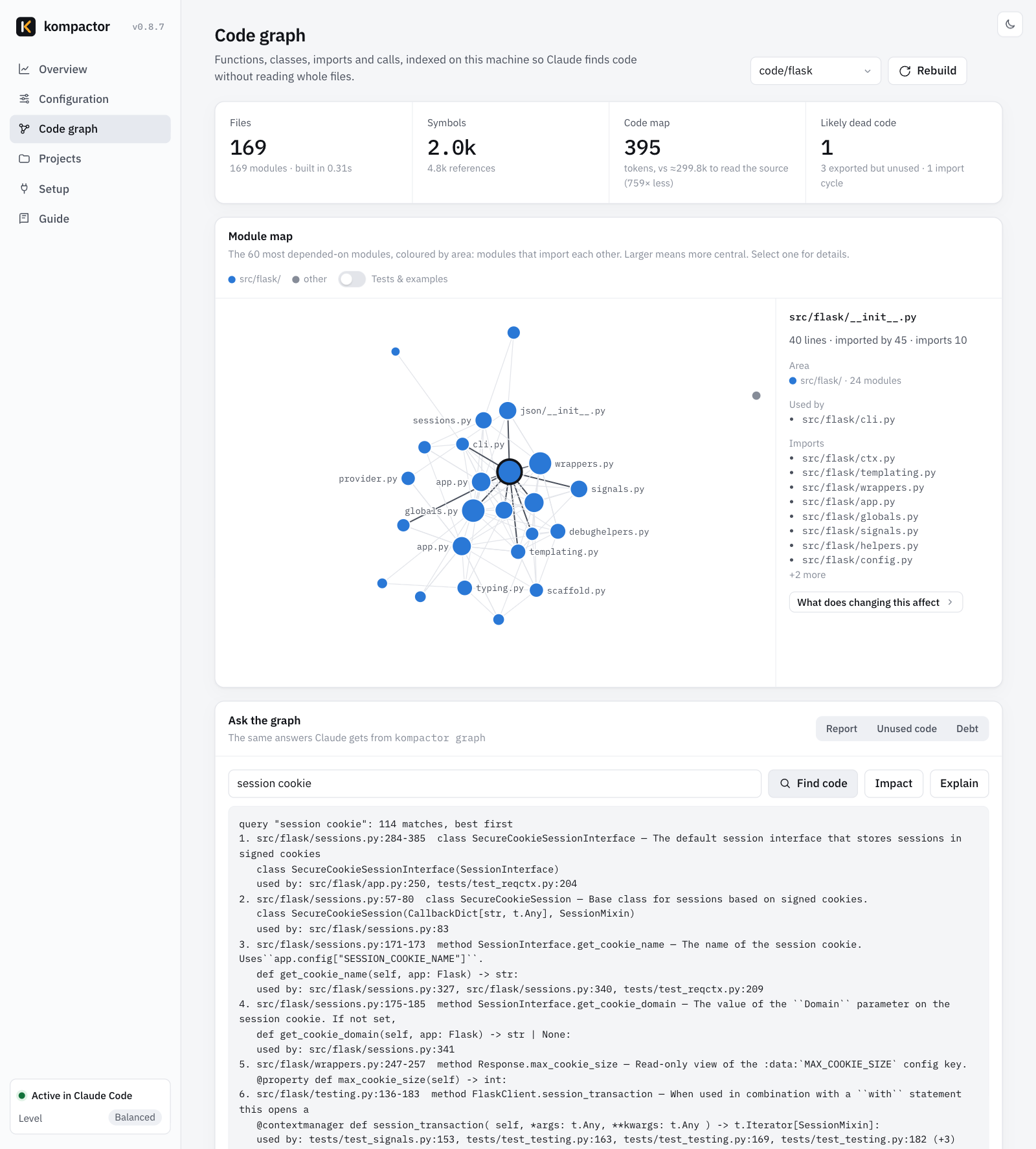This screenshot has width=1036, height=1149.
Task: Click the 'other' grey legend swatch
Action: coord(296,280)
